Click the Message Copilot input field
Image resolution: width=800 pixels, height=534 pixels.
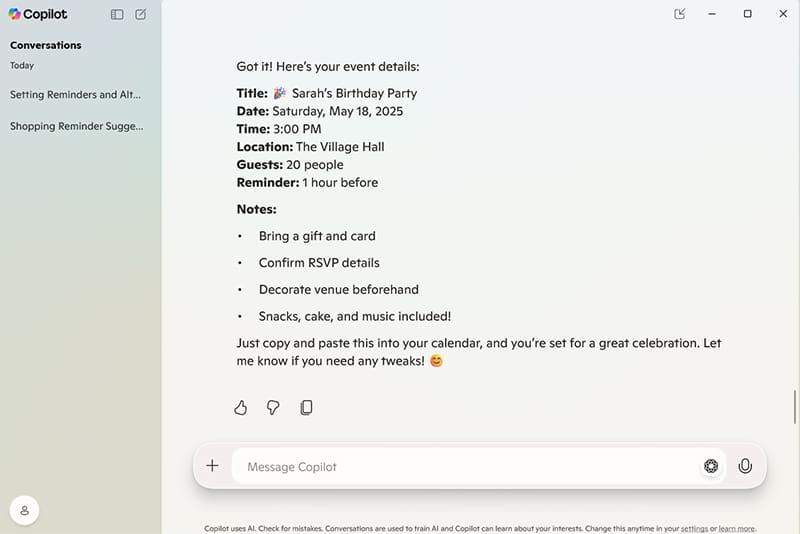click(465, 466)
